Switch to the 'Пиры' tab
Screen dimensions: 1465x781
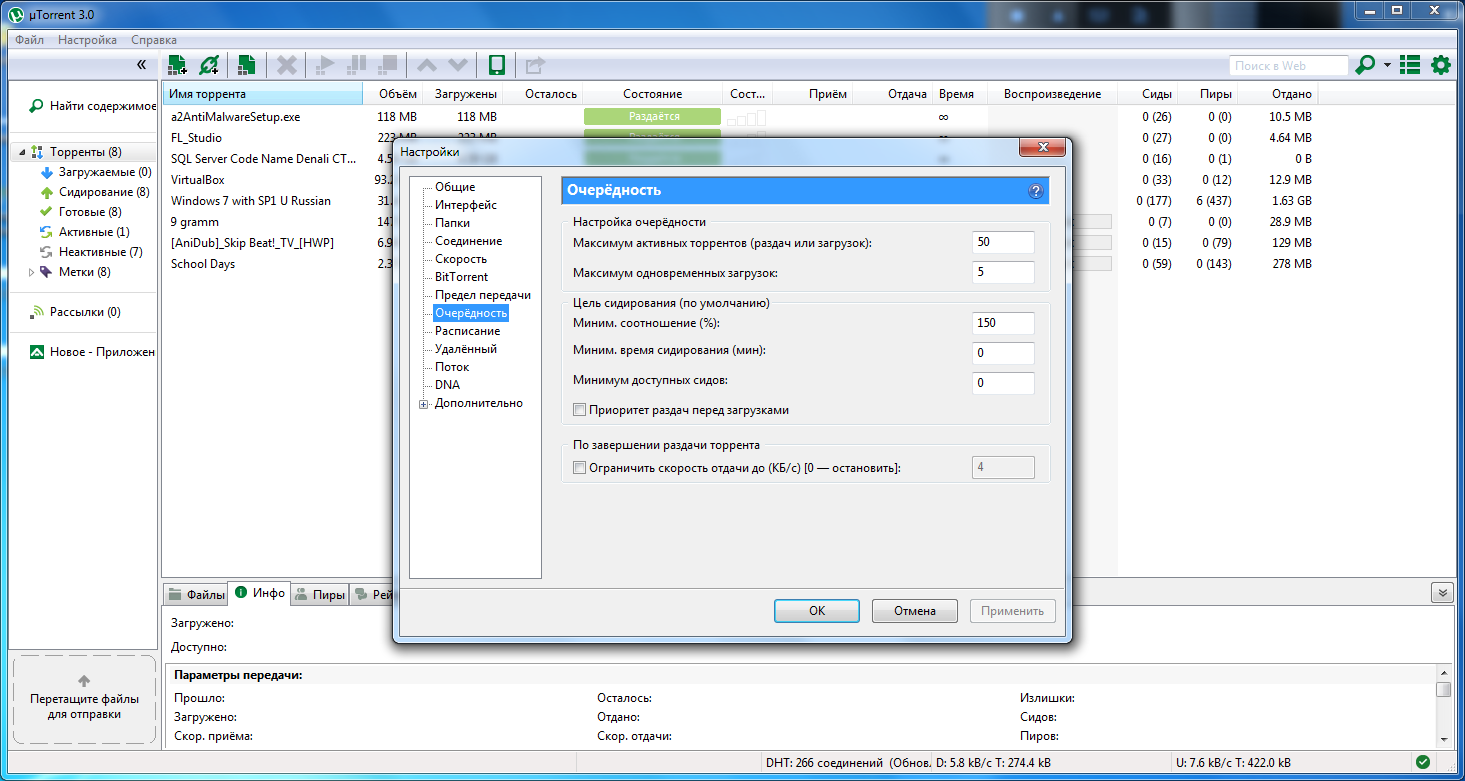[320, 595]
